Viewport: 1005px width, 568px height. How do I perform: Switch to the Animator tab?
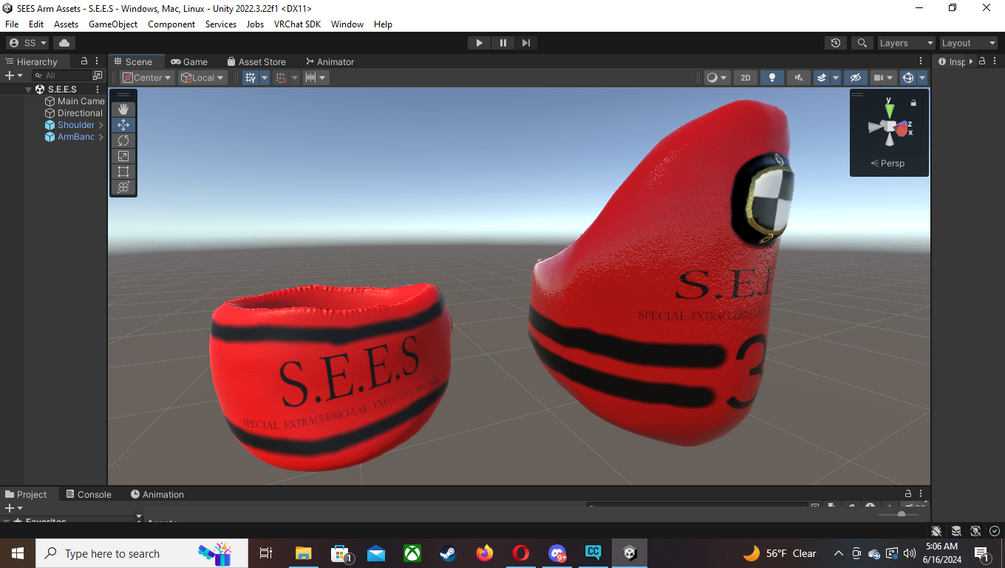click(x=329, y=62)
